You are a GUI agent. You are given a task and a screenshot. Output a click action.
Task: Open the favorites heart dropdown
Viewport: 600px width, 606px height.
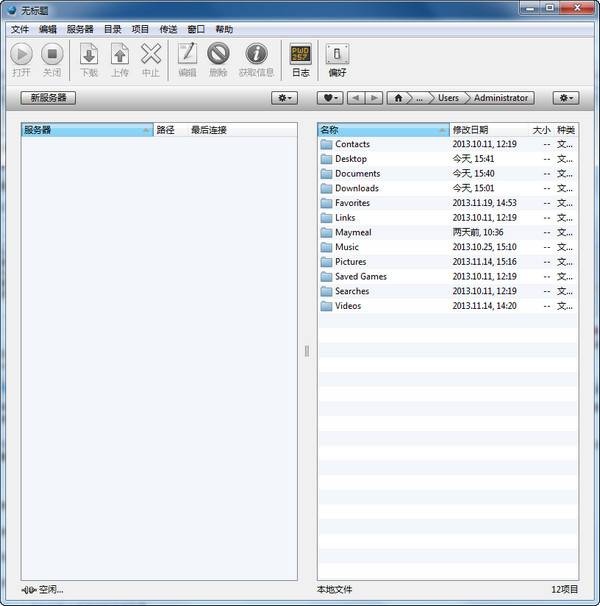point(330,98)
